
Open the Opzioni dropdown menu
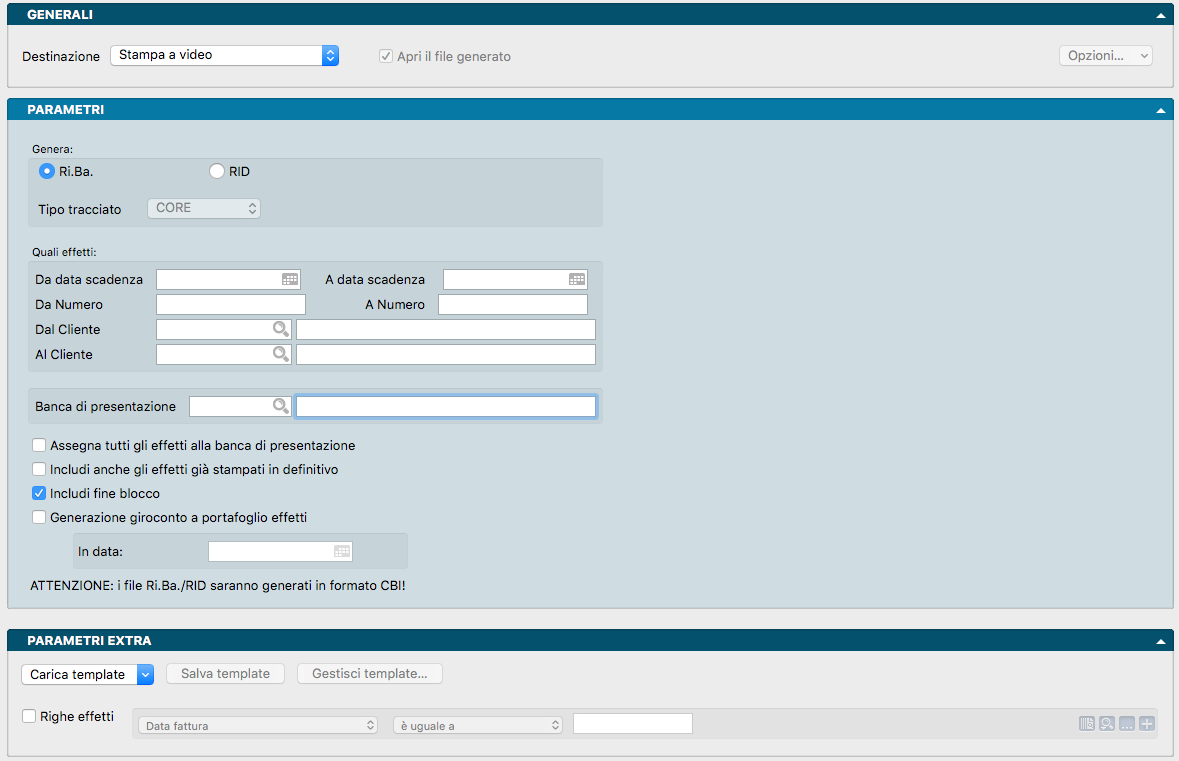[x=1105, y=56]
